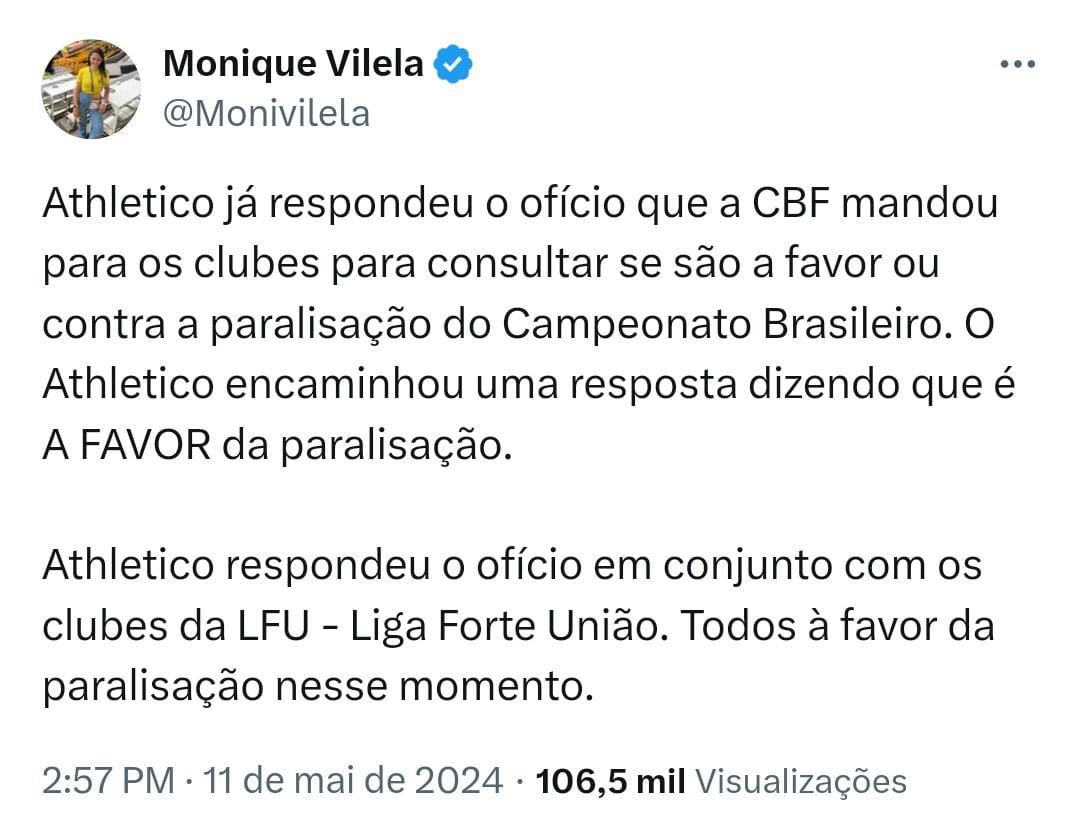This screenshot has height=827, width=1080.
Task: Open the three-dots more options menu
Action: pyautogui.click(x=1017, y=64)
